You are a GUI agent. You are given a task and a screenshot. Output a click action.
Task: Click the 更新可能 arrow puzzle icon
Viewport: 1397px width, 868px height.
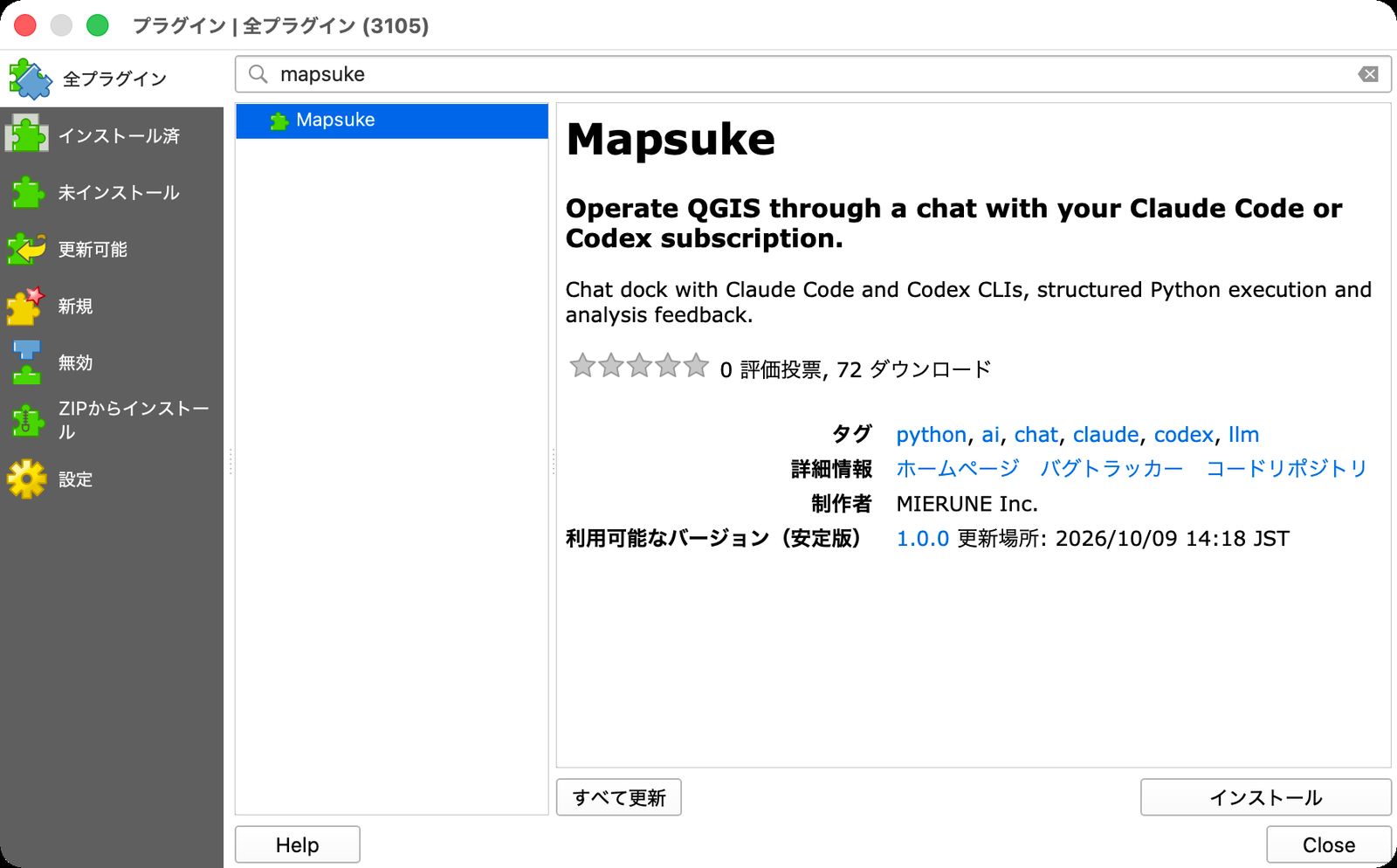(x=26, y=249)
